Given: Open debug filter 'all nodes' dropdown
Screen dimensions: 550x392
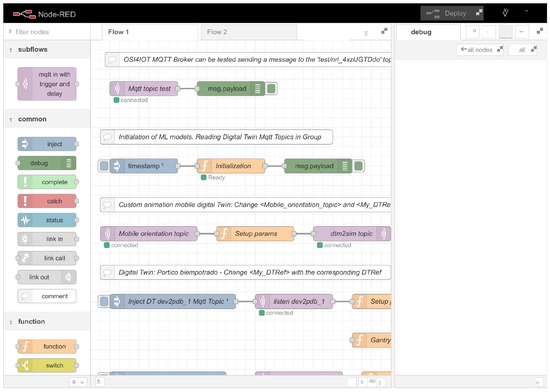Looking at the screenshot, I should (x=481, y=50).
